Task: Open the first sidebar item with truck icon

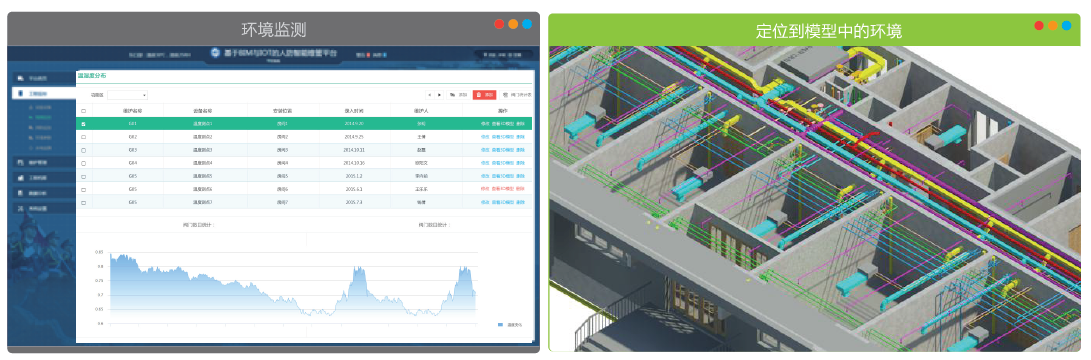Action: (x=45, y=78)
